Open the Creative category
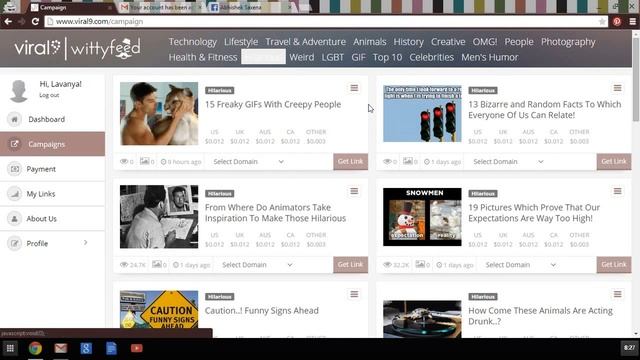This screenshot has height=360, width=640. coord(448,42)
